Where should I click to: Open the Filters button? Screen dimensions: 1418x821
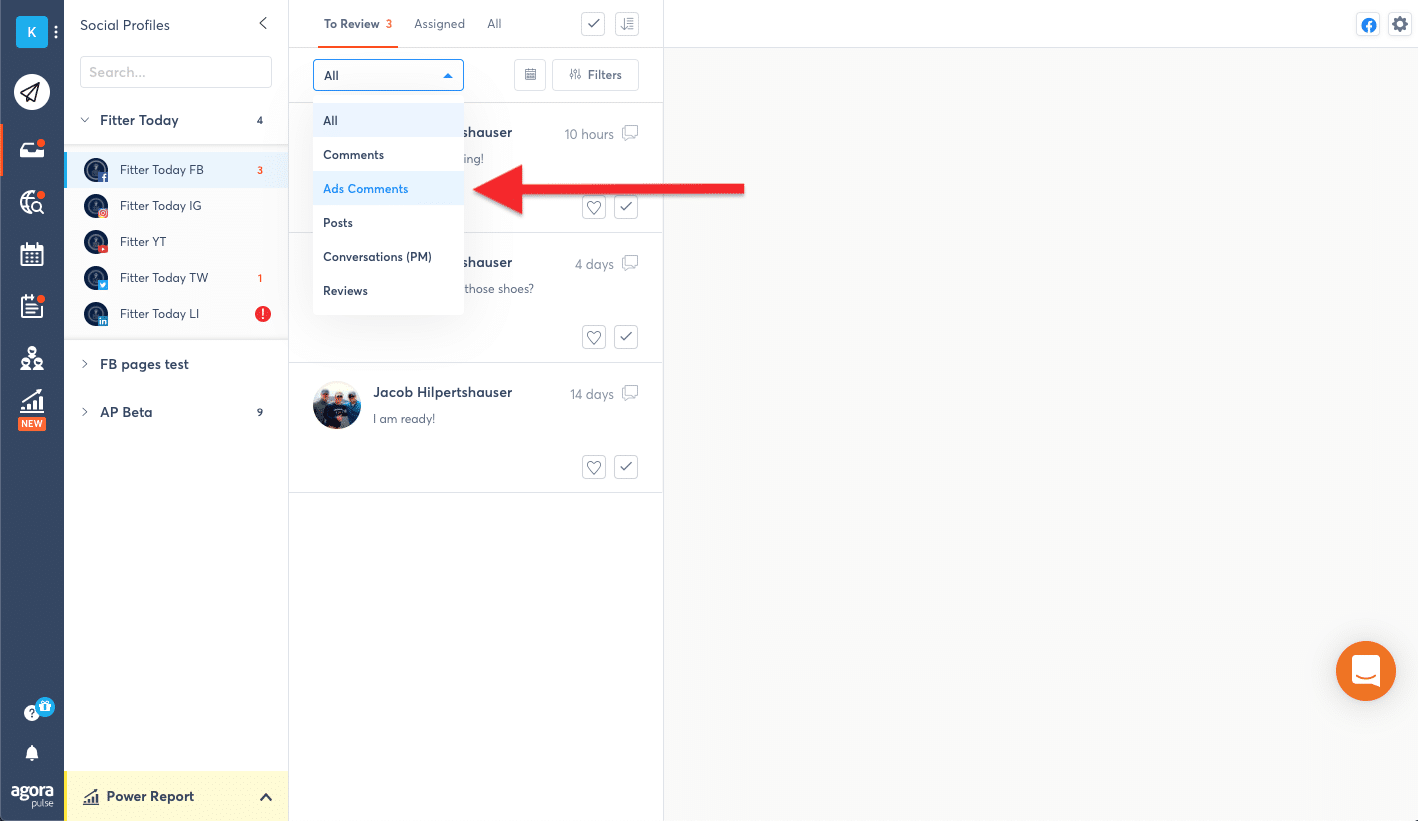(595, 74)
